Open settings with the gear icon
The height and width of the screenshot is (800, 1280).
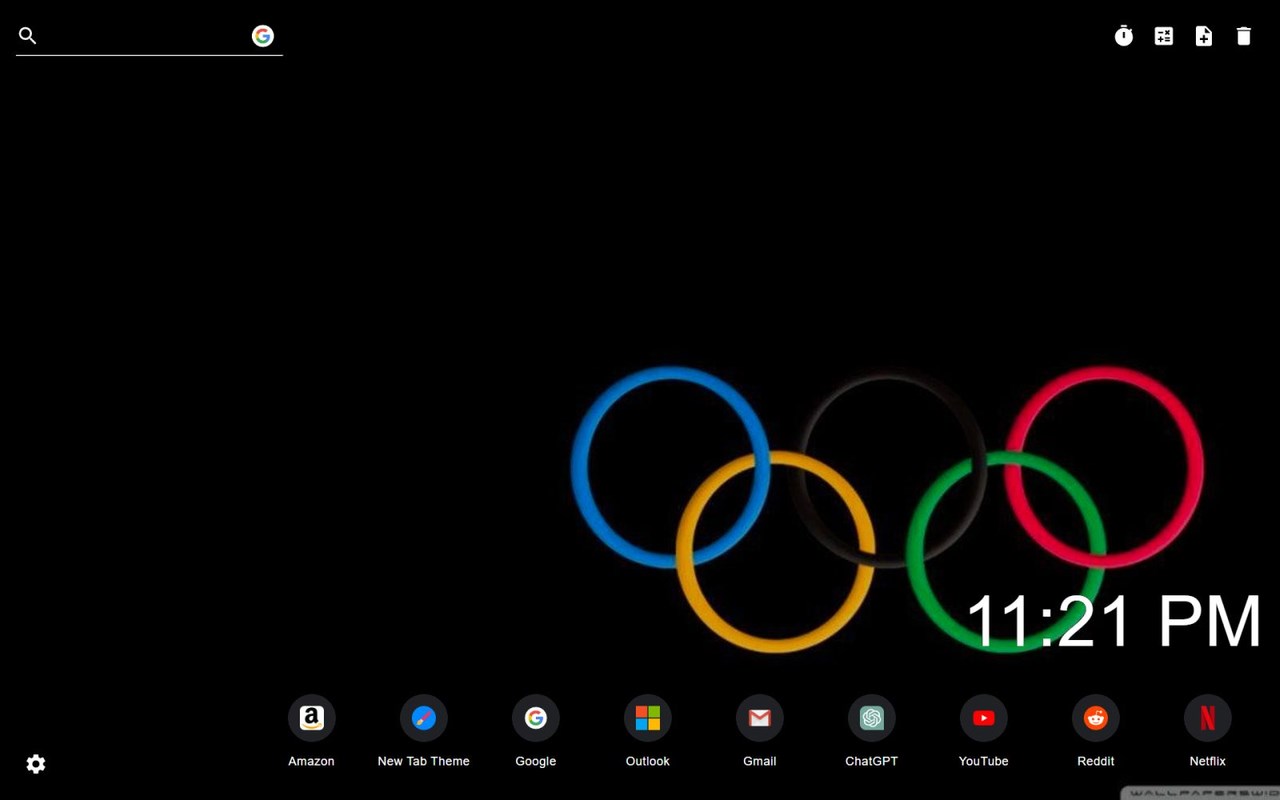point(36,764)
